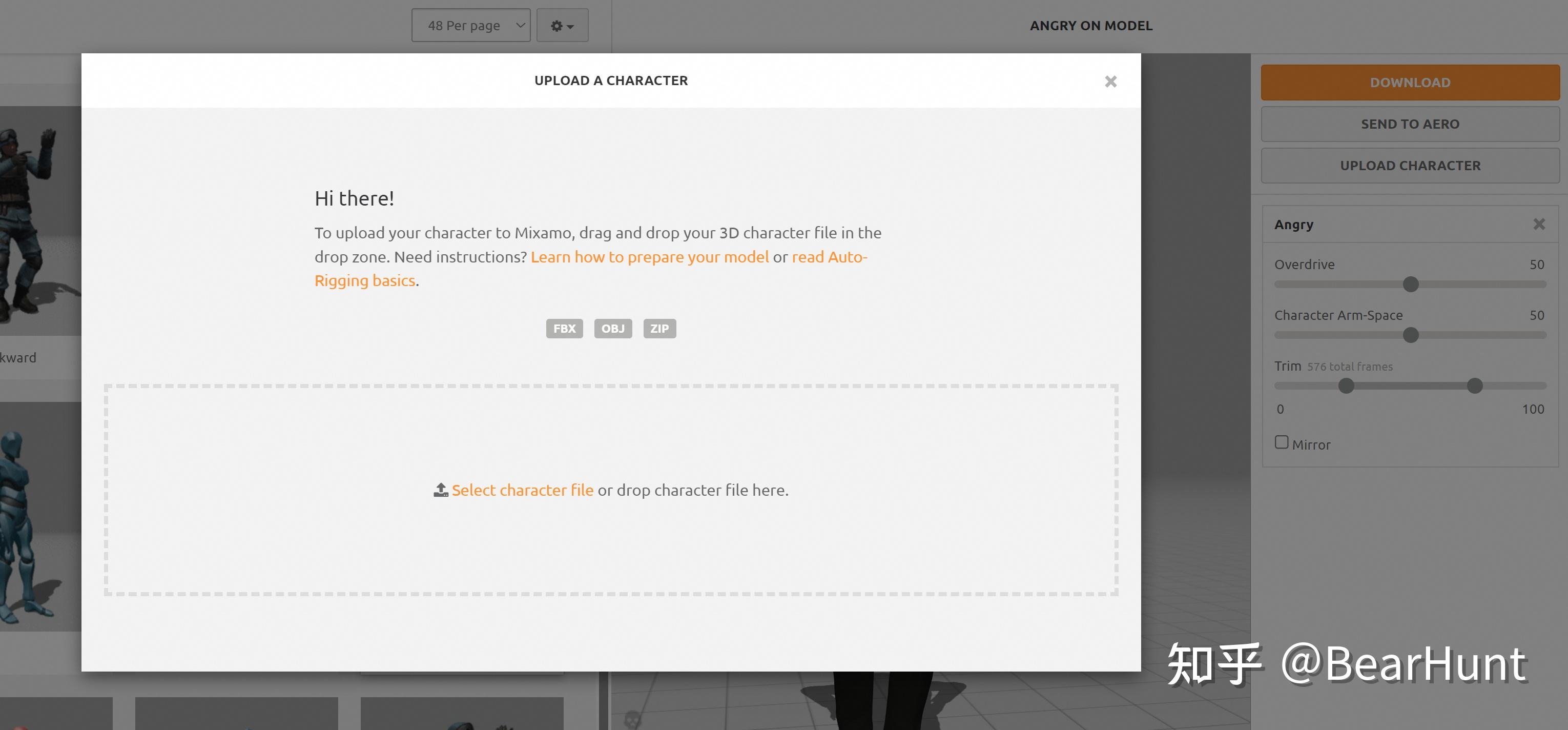The width and height of the screenshot is (1568, 730).
Task: Close the Upload a Character dialog
Action: [1110, 82]
